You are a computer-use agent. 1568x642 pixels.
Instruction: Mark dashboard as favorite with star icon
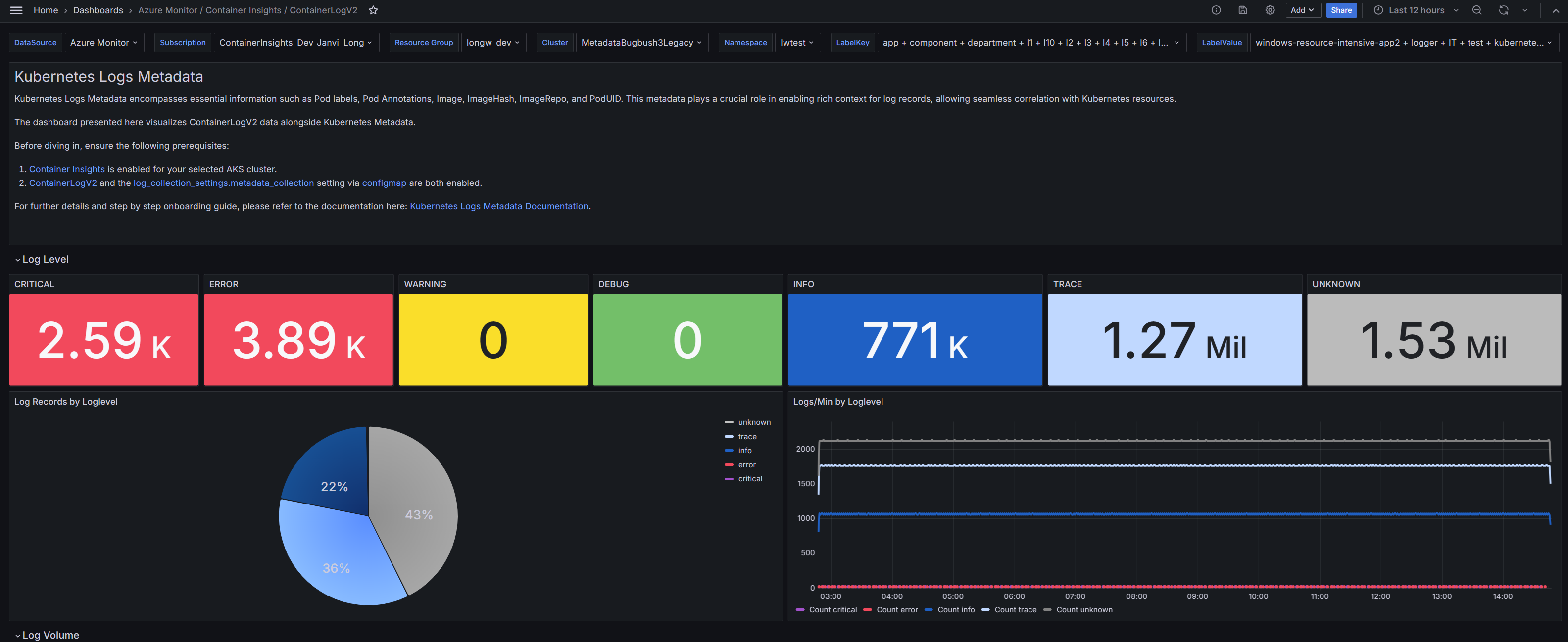click(373, 10)
